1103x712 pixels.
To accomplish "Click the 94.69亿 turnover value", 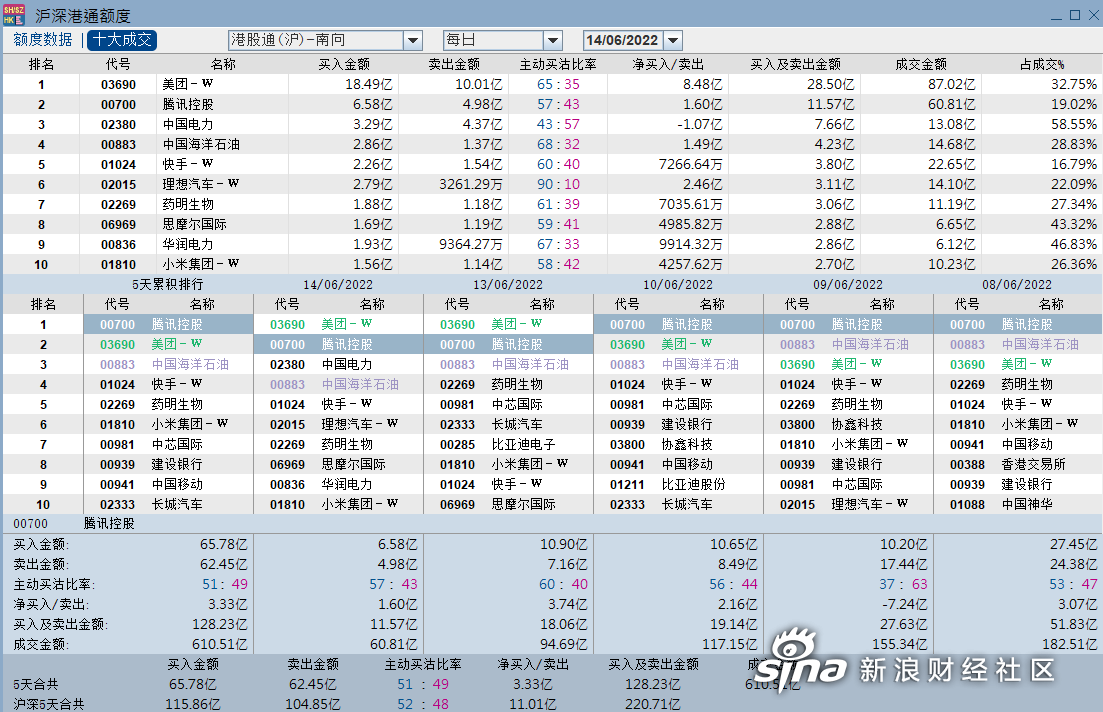I will [563, 644].
